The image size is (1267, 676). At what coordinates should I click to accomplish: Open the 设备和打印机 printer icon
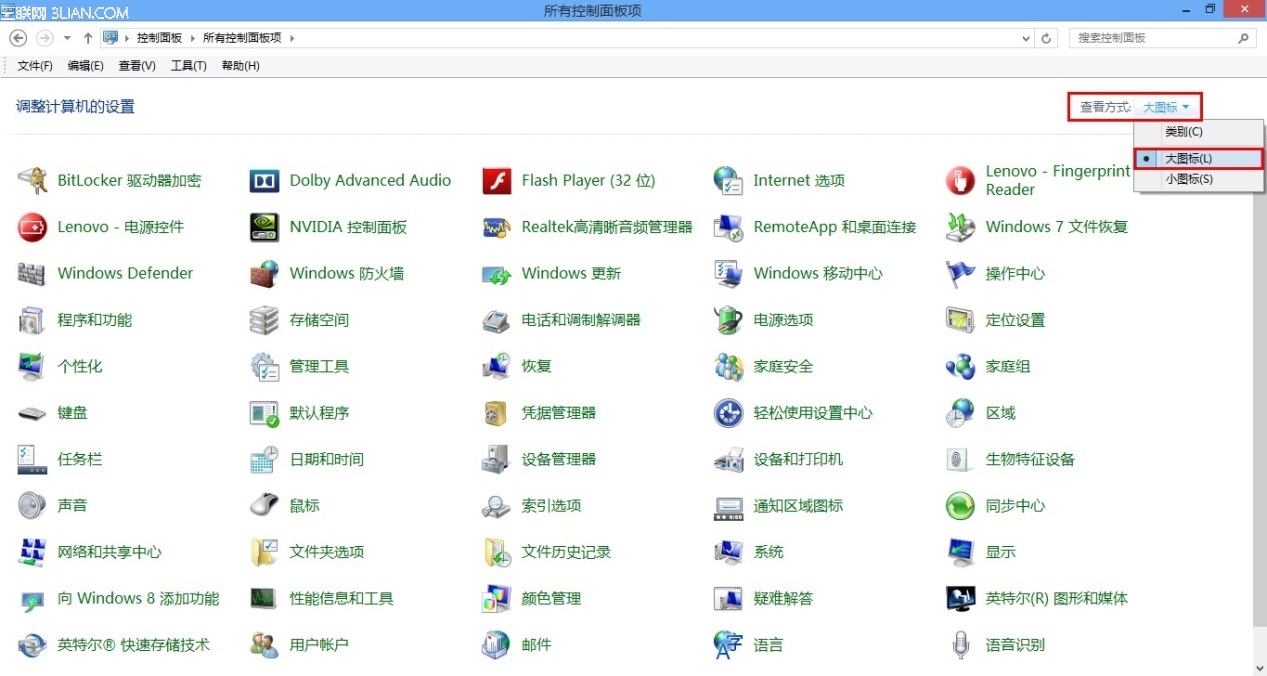[x=728, y=460]
